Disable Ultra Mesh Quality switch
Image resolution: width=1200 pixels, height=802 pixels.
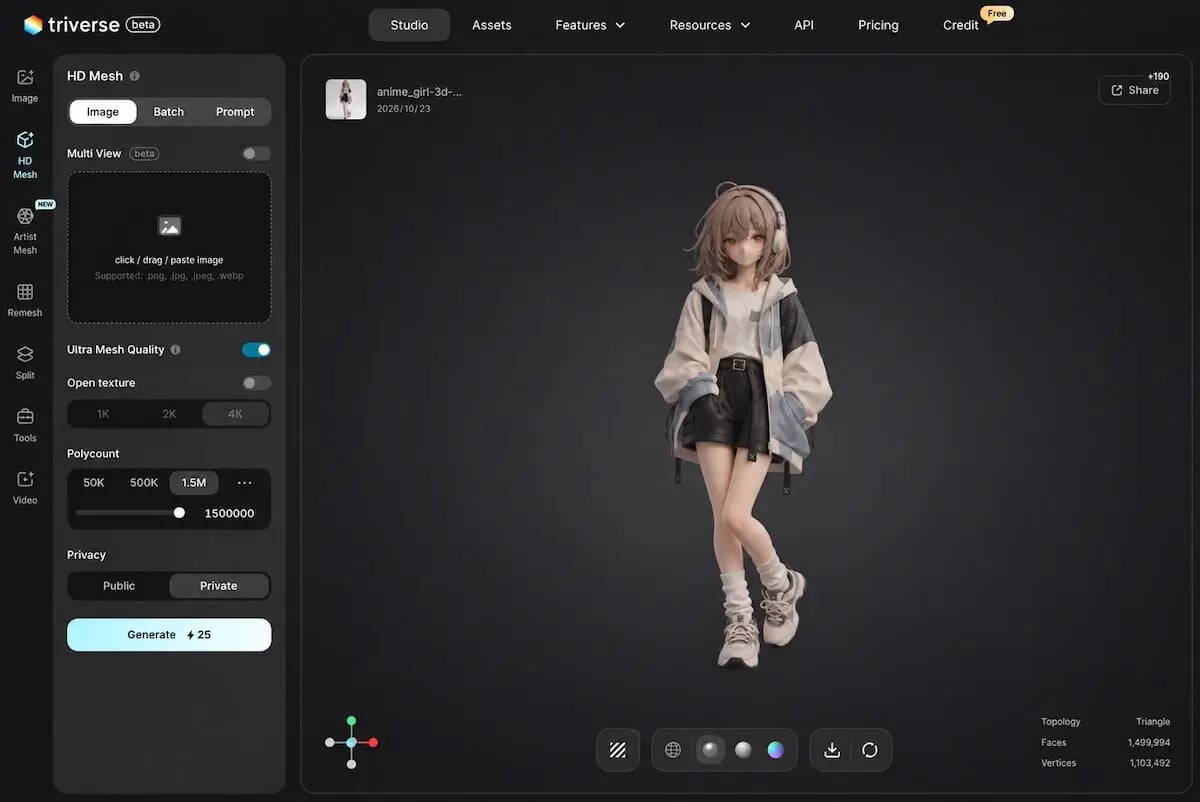coord(256,350)
